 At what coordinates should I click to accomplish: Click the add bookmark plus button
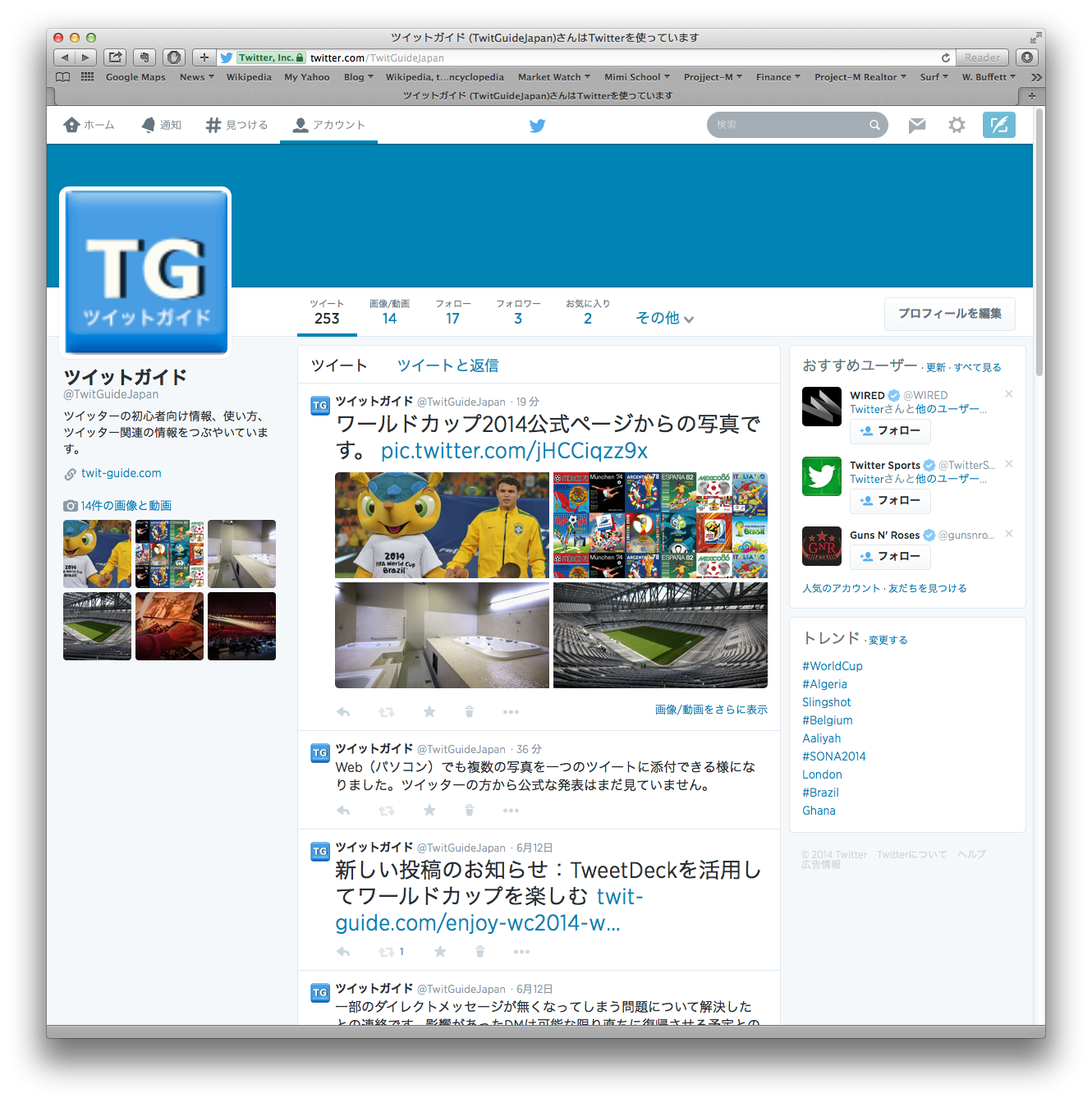[x=204, y=57]
